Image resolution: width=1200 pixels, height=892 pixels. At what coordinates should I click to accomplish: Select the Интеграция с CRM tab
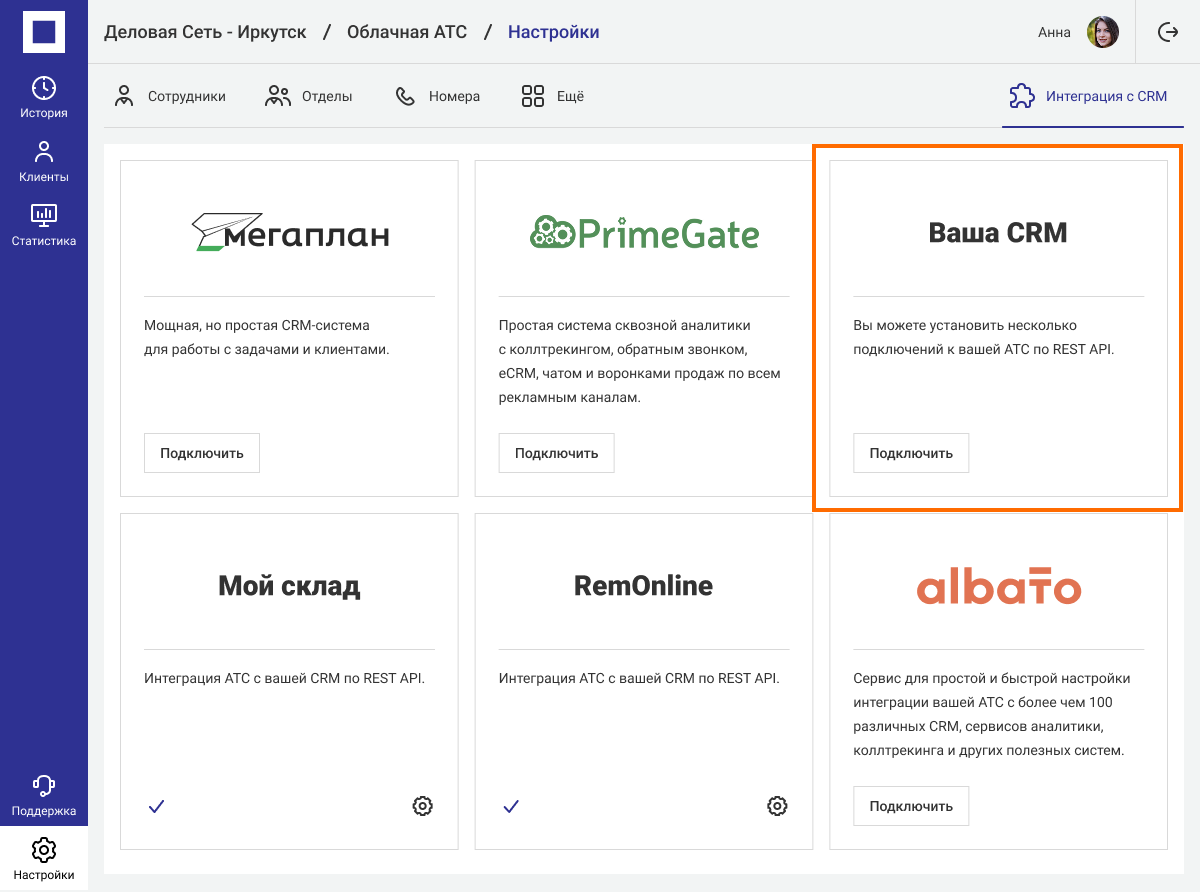[x=1088, y=97]
